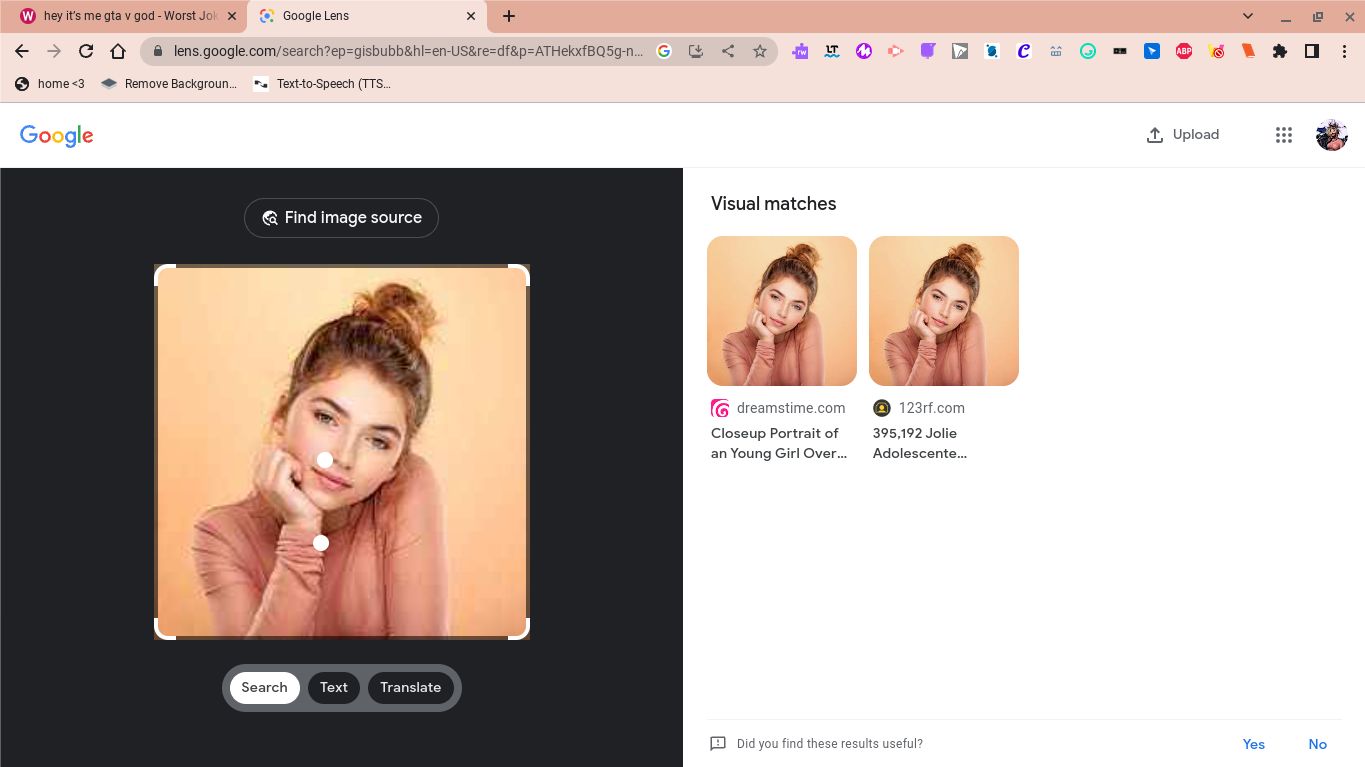Switch Lens to Text mode
The image size is (1365, 767).
point(334,687)
